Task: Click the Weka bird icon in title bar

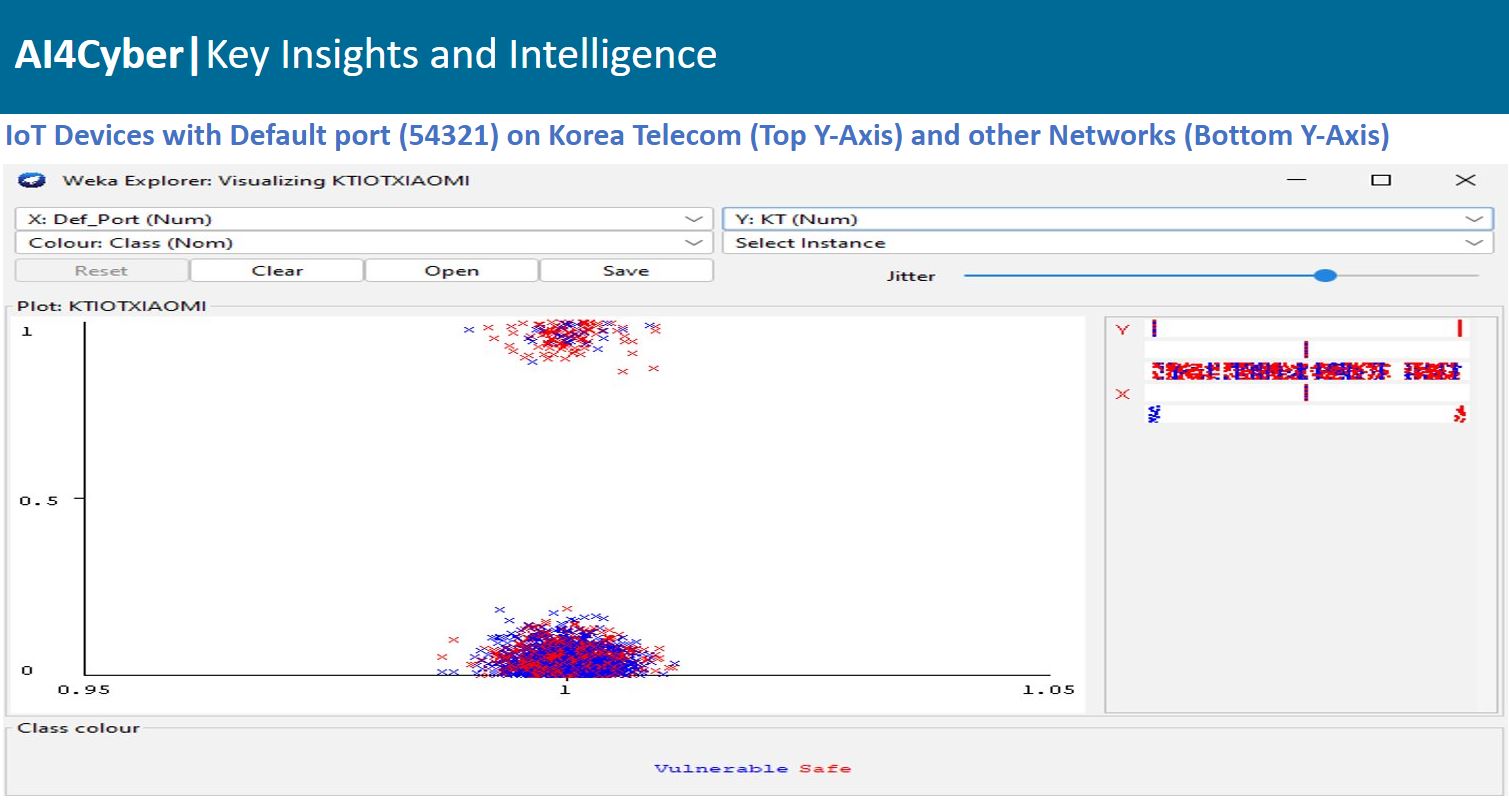Action: [x=33, y=180]
